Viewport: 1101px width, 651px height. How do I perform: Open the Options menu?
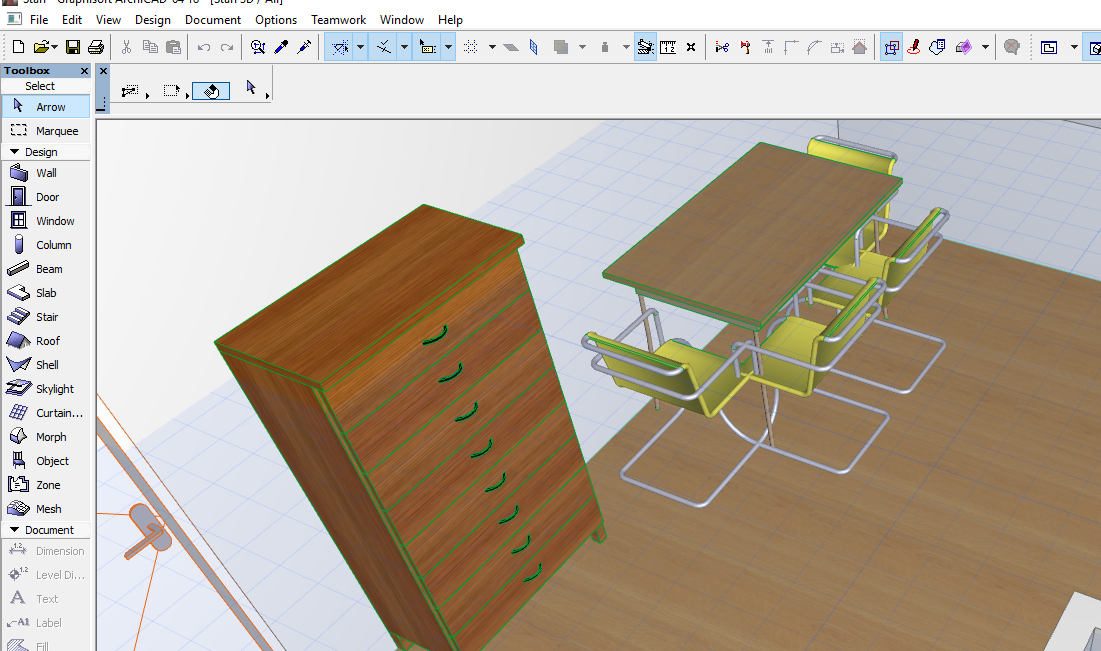(x=276, y=20)
